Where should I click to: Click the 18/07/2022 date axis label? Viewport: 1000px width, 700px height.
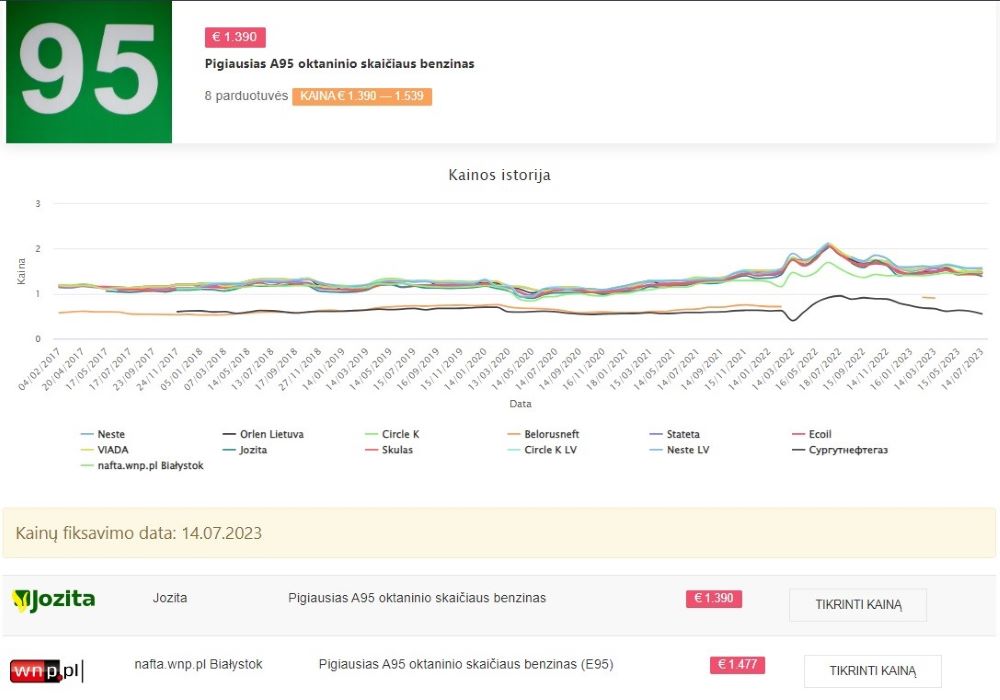point(820,368)
